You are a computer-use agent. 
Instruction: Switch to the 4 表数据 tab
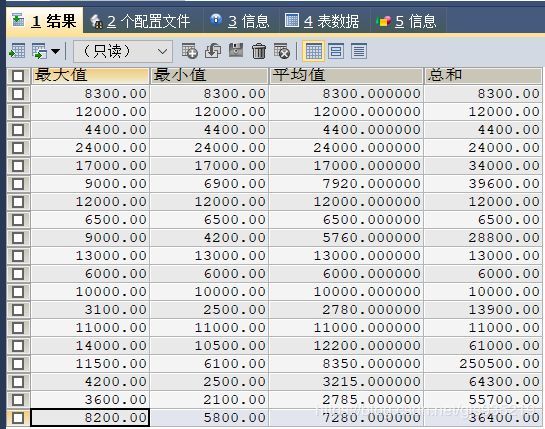tap(322, 21)
